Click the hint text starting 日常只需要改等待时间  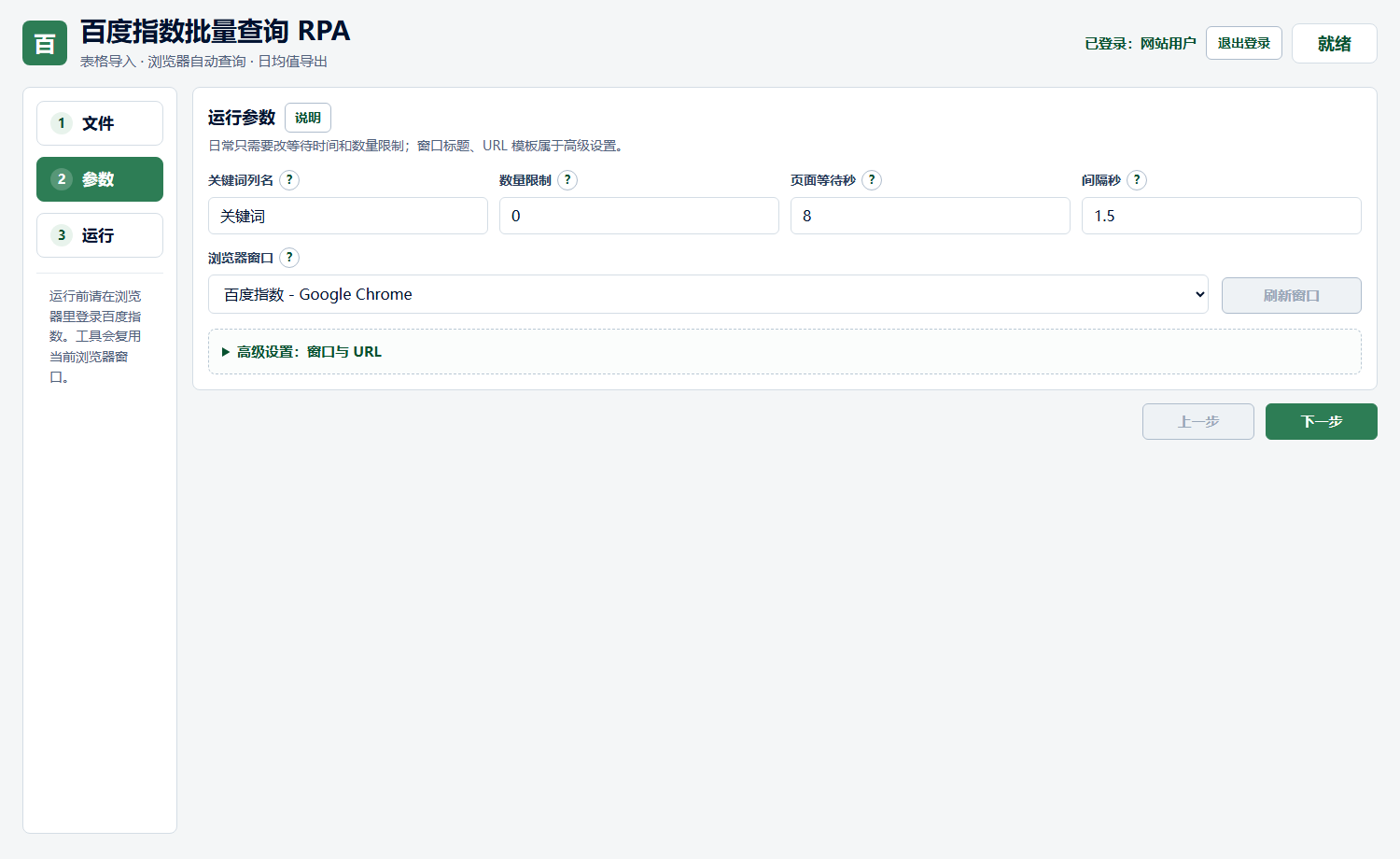(x=417, y=146)
